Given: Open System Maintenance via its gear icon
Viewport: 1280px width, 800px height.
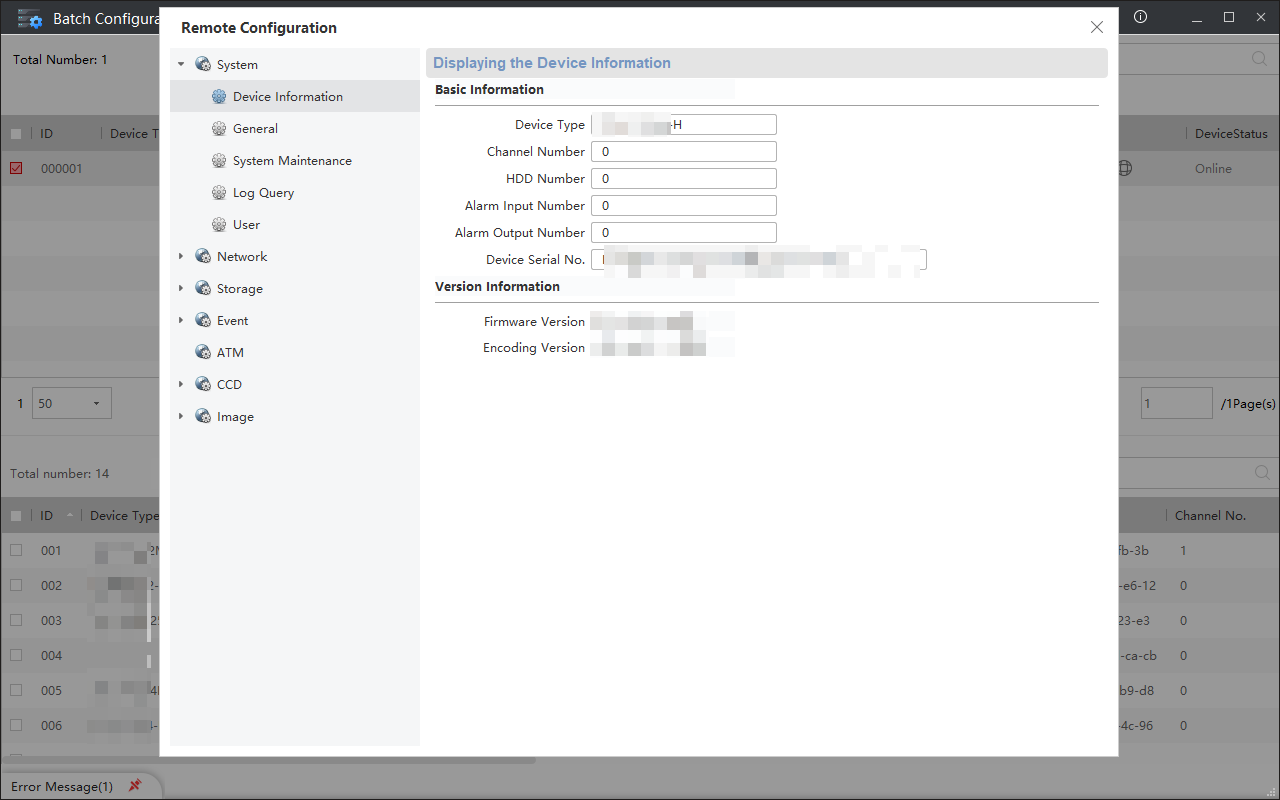Looking at the screenshot, I should [x=218, y=160].
